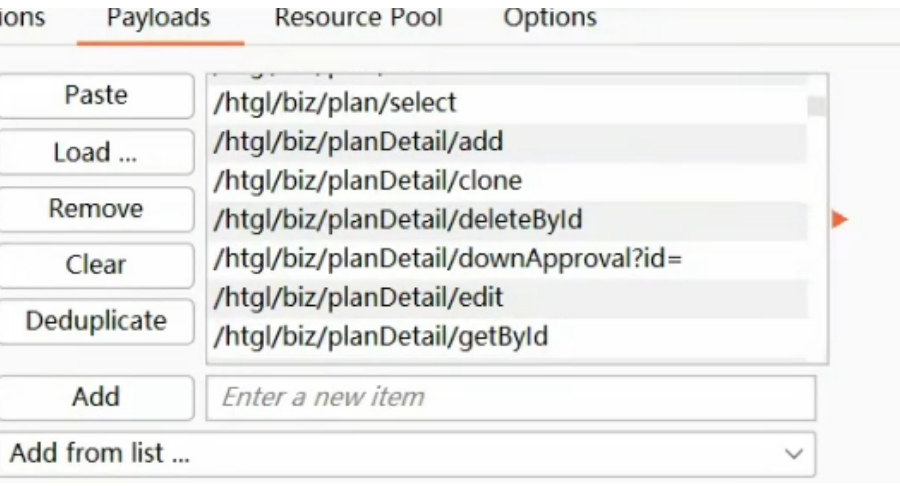Switch to the Payloads tab

159,18
